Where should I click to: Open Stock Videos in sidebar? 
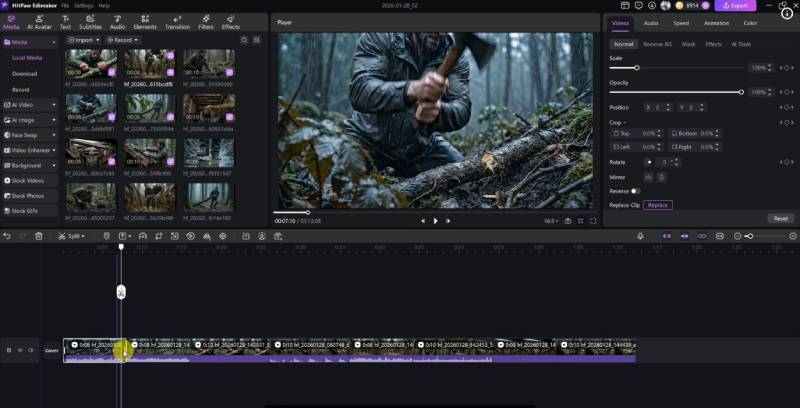point(30,181)
